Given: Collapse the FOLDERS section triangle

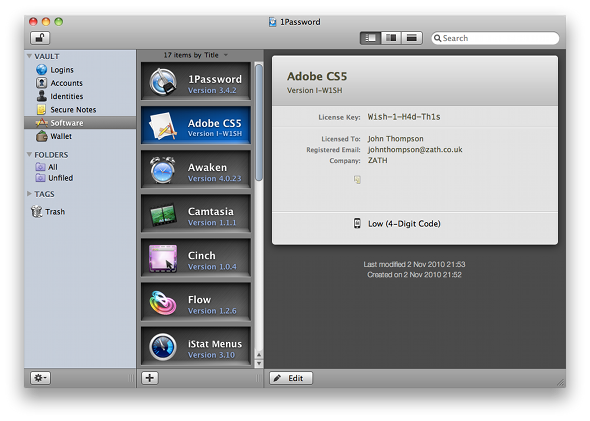Looking at the screenshot, I should coord(29,155).
